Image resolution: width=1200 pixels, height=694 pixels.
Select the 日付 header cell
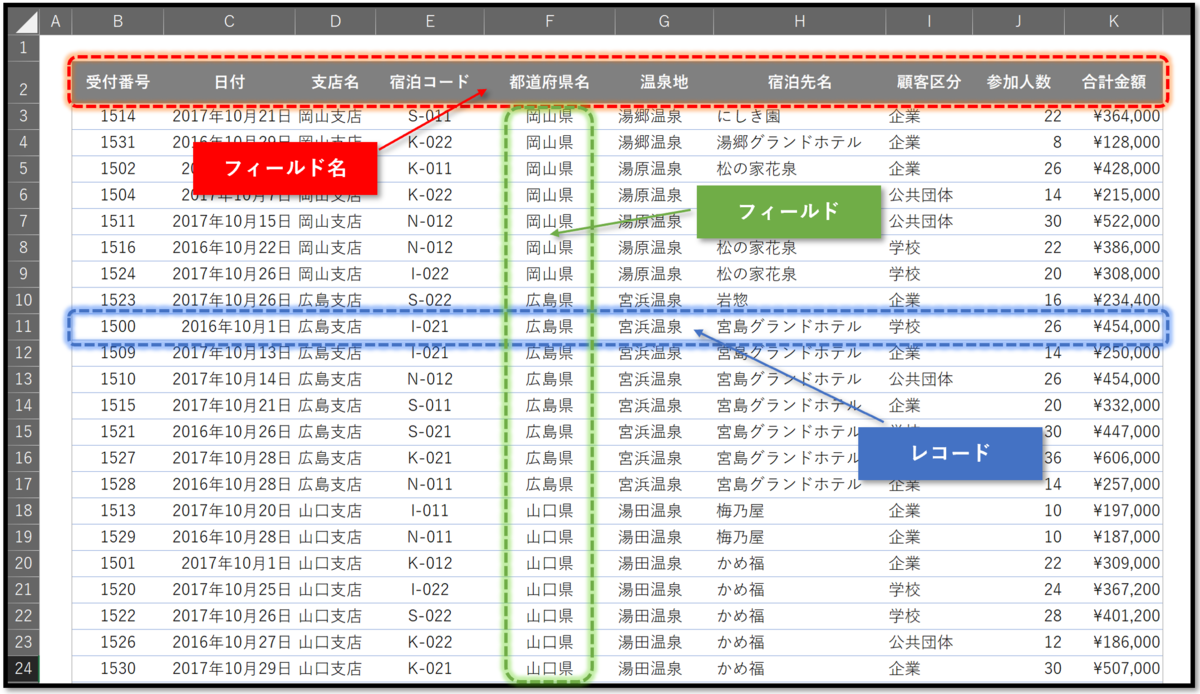tap(229, 83)
